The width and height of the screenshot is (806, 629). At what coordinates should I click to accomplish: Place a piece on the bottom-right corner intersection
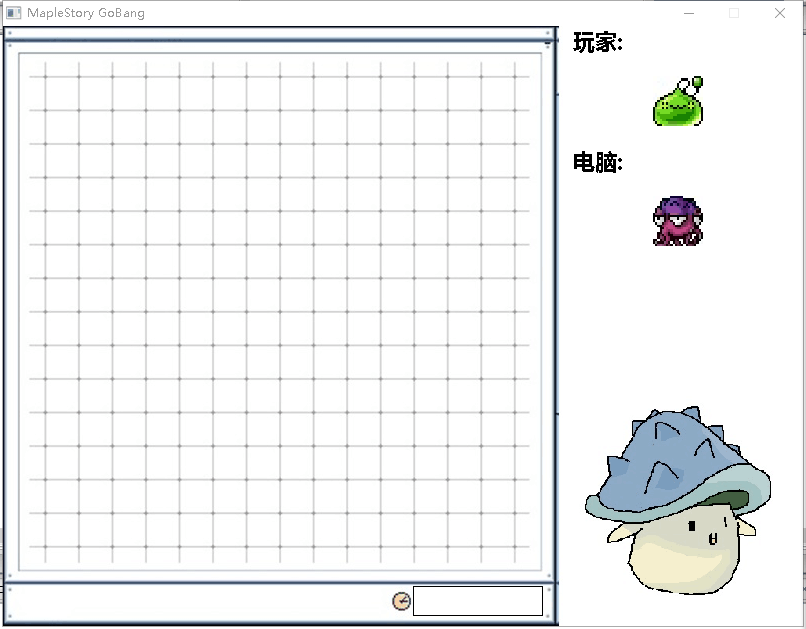click(x=515, y=546)
